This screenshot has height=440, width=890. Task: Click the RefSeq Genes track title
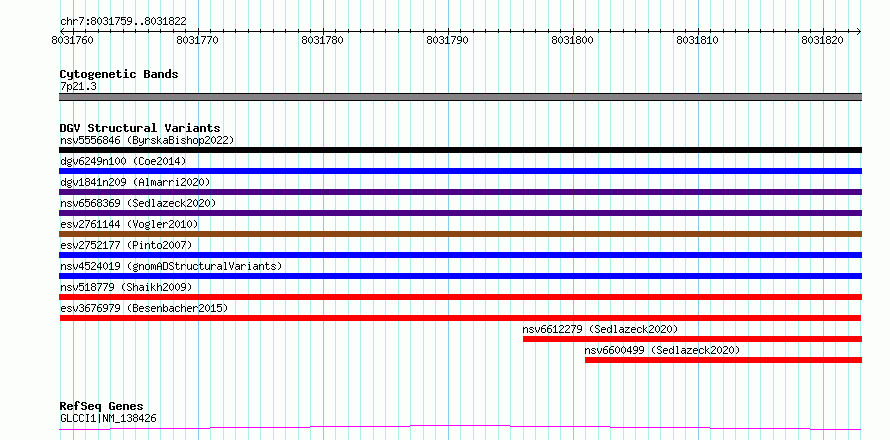point(101,407)
